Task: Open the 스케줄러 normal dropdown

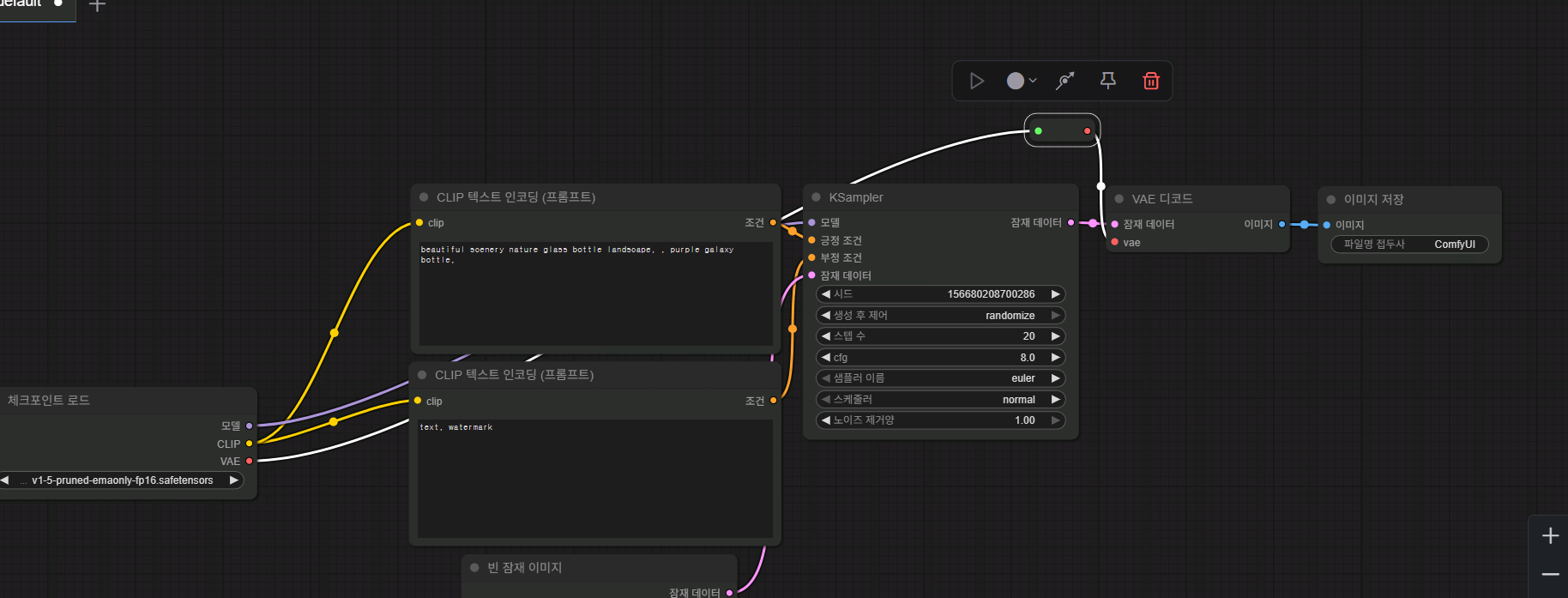Action: [940, 400]
